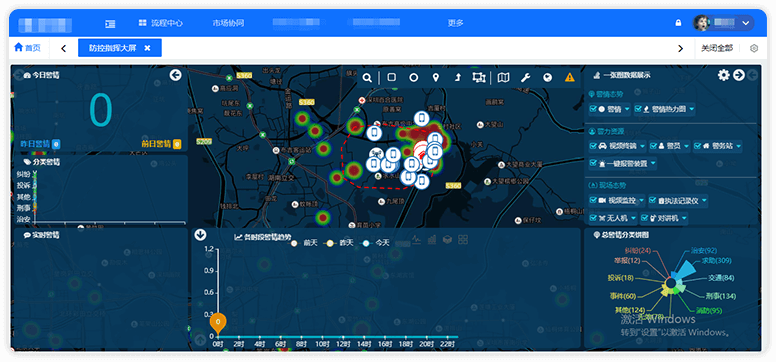Open the 流程中心 menu

[x=161, y=23]
